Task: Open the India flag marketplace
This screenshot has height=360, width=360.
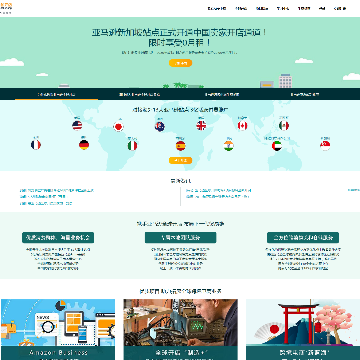Action: pos(229,146)
